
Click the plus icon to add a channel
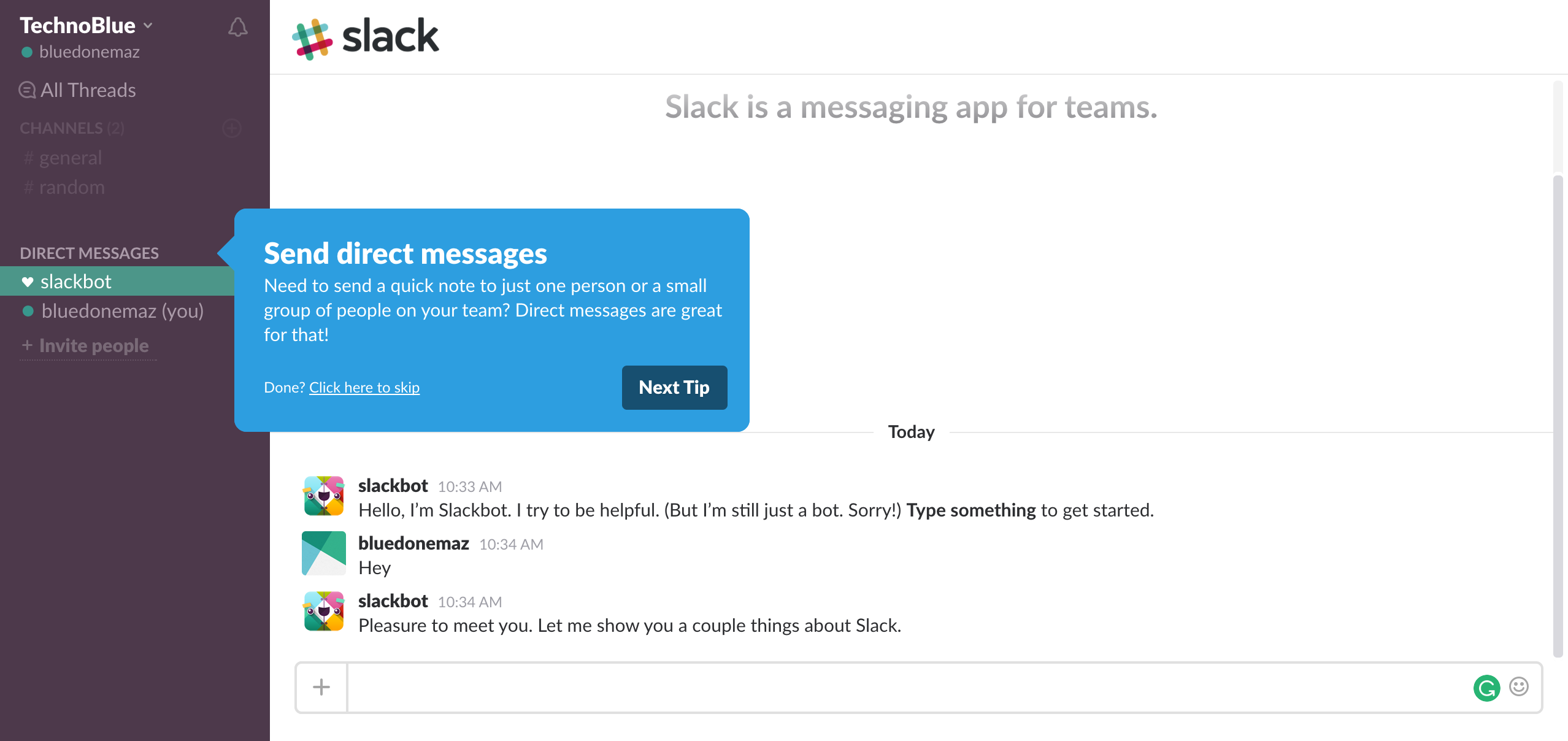click(231, 129)
